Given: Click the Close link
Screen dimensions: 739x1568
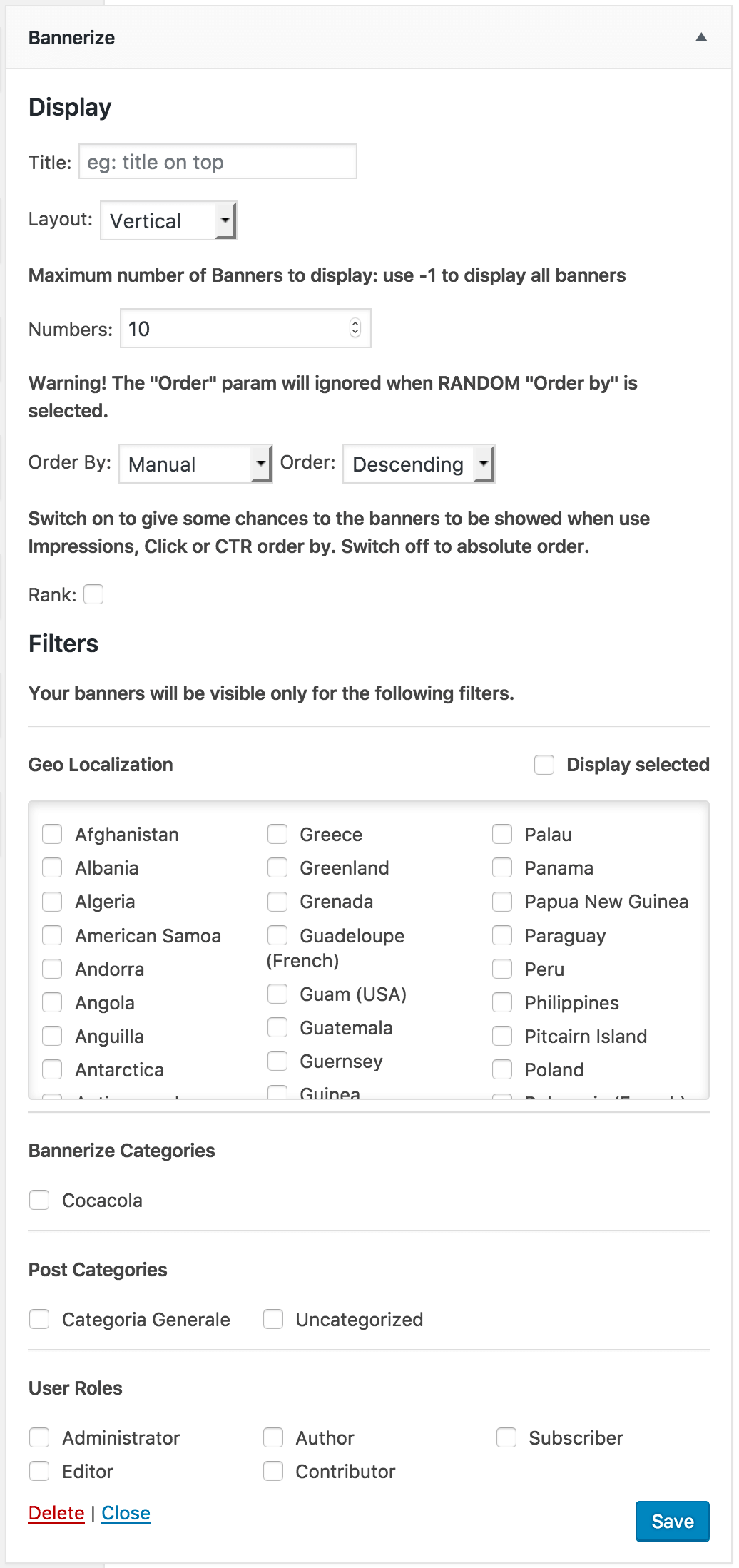Looking at the screenshot, I should pyautogui.click(x=126, y=1513).
